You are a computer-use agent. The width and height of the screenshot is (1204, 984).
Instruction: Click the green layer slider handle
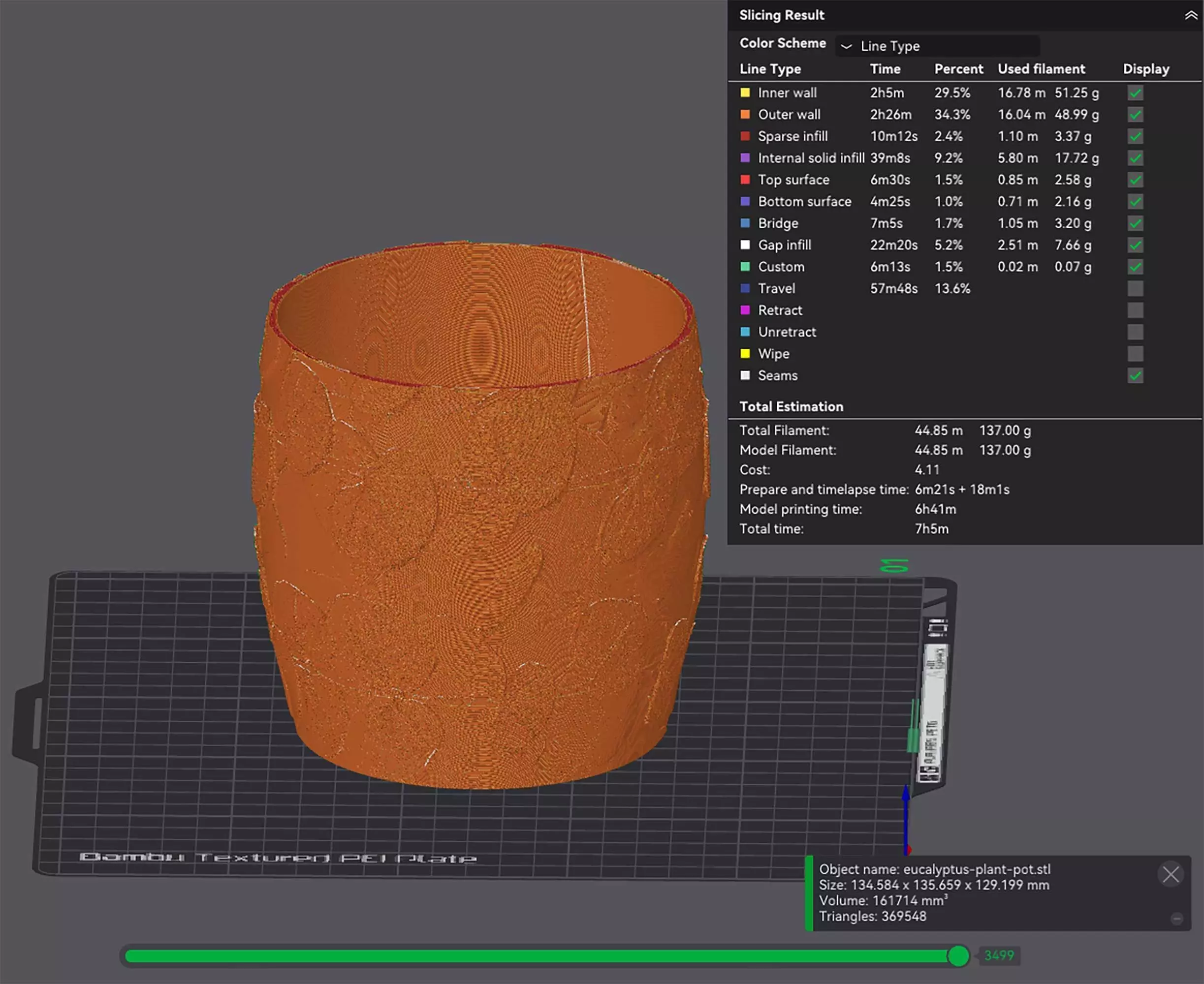tap(958, 955)
